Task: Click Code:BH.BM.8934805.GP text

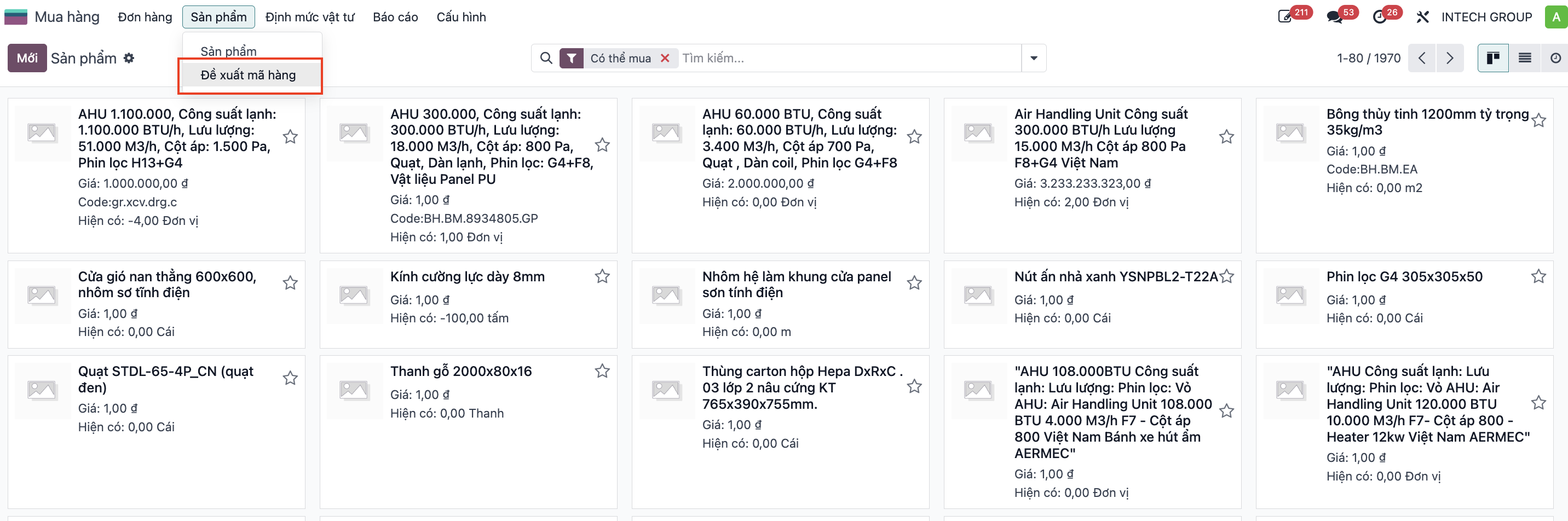Action: pos(464,218)
